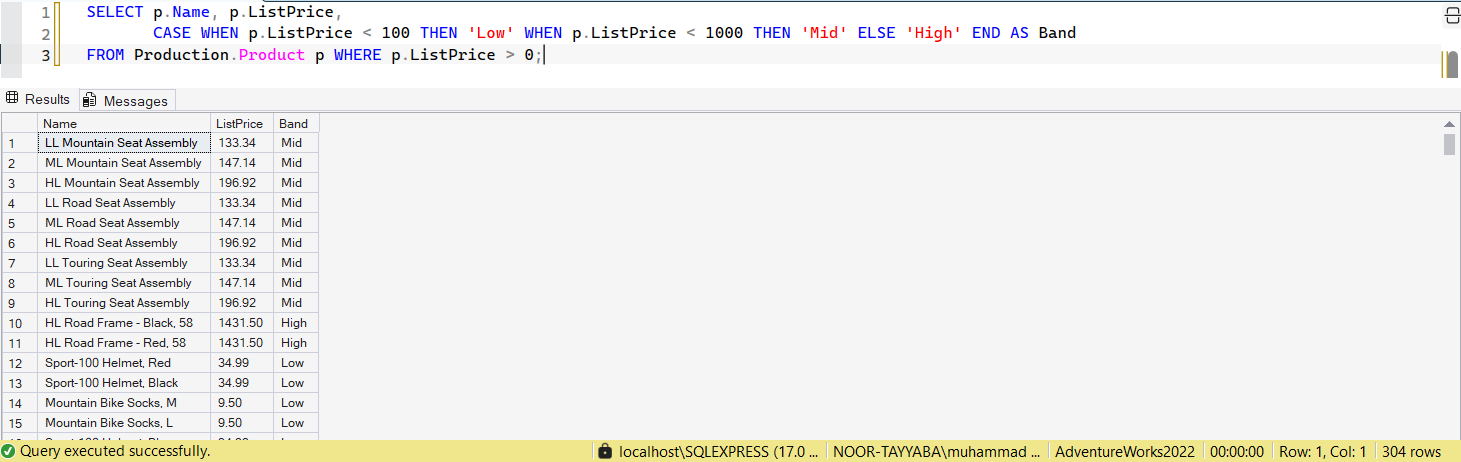Click the 'ML Mountain Seat Assembly' cell
The height and width of the screenshot is (462, 1461).
(x=124, y=163)
